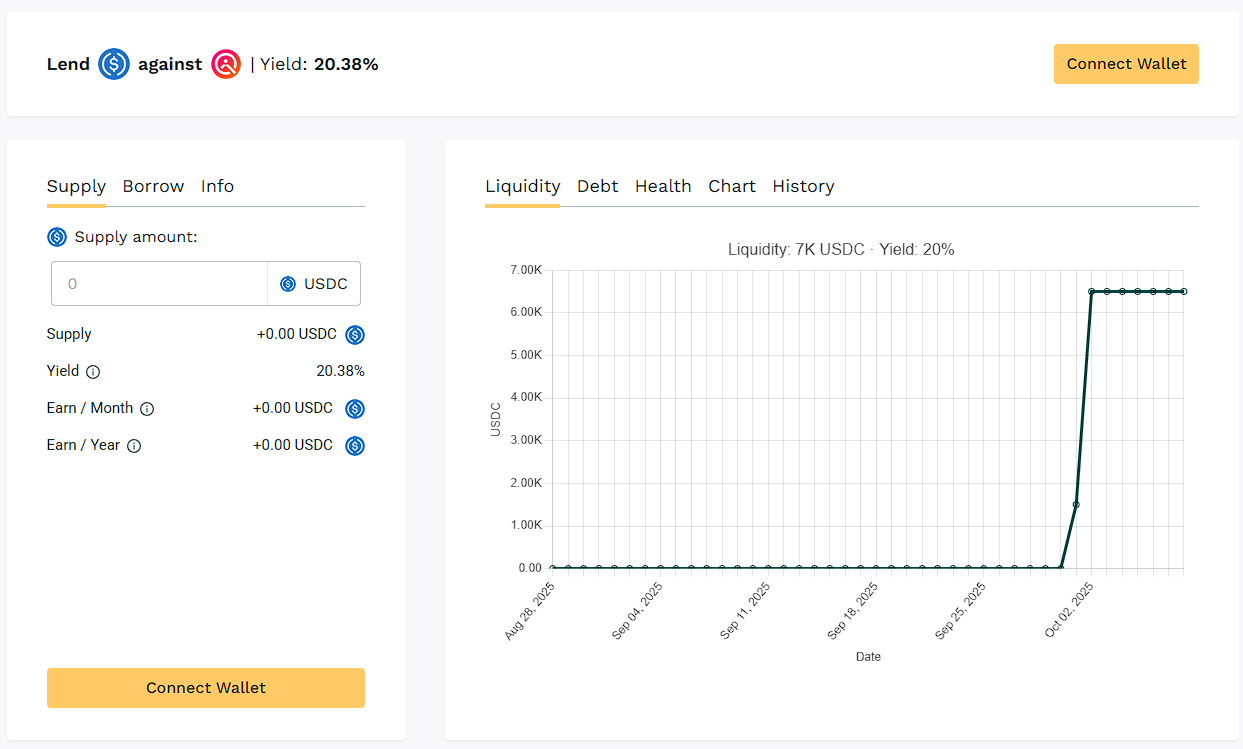The height and width of the screenshot is (749, 1243).
Task: Focus the supply amount input field
Action: tap(160, 284)
